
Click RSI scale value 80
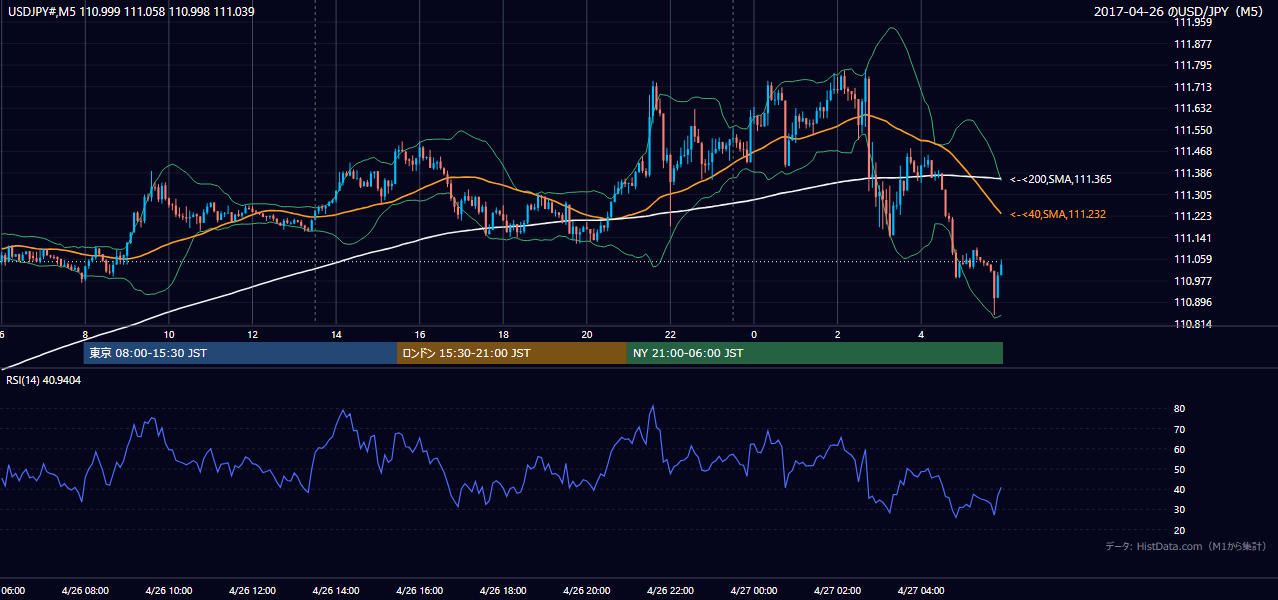[x=1179, y=409]
